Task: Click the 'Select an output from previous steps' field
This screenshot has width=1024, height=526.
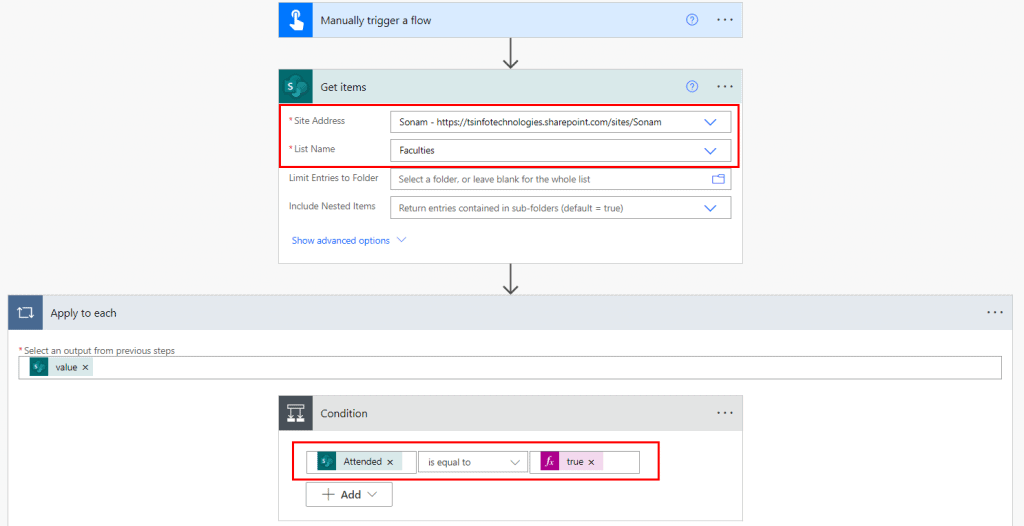Action: point(509,367)
